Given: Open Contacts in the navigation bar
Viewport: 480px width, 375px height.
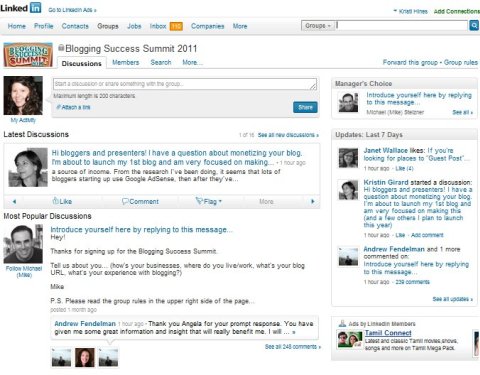Looking at the screenshot, I should (x=75, y=26).
